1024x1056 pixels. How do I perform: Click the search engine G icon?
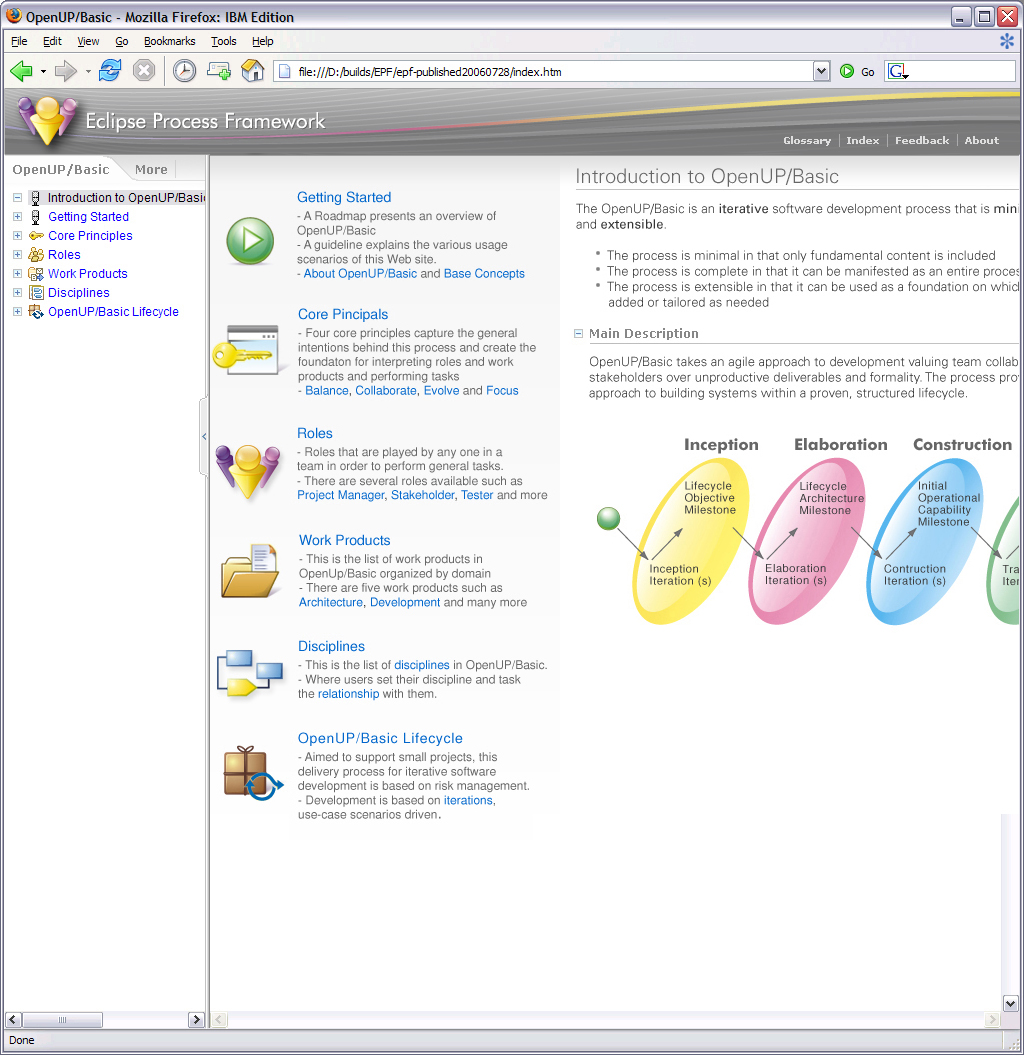click(897, 71)
